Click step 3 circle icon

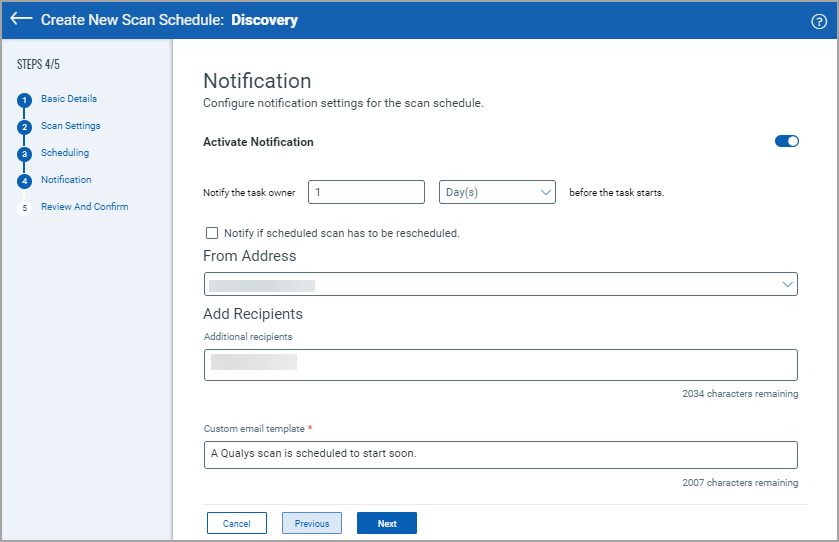click(x=25, y=154)
